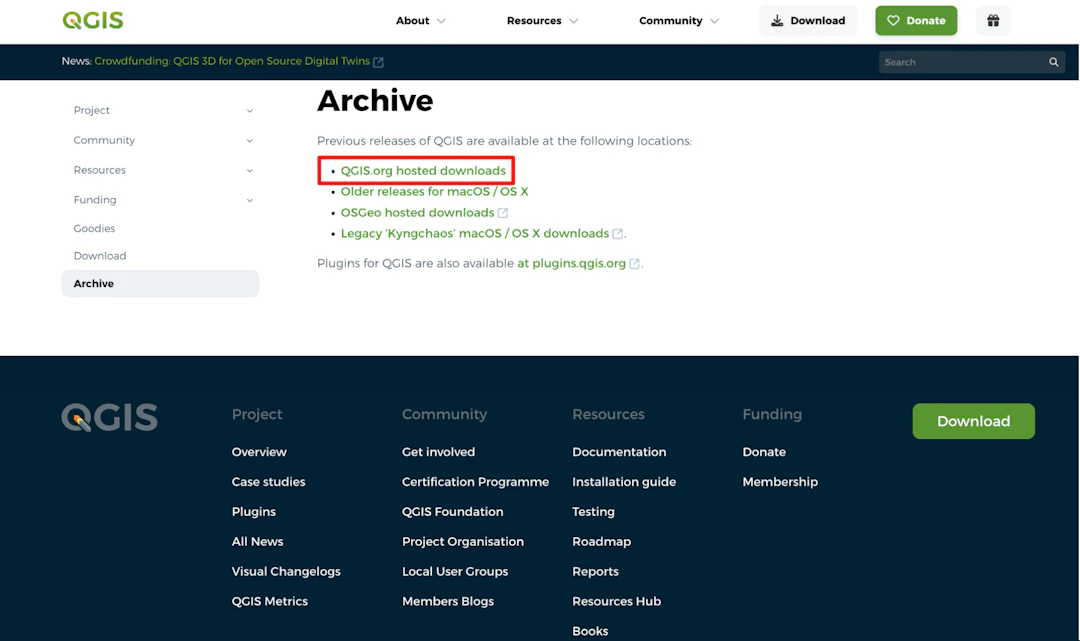Open Roadmap footer link

click(x=601, y=541)
